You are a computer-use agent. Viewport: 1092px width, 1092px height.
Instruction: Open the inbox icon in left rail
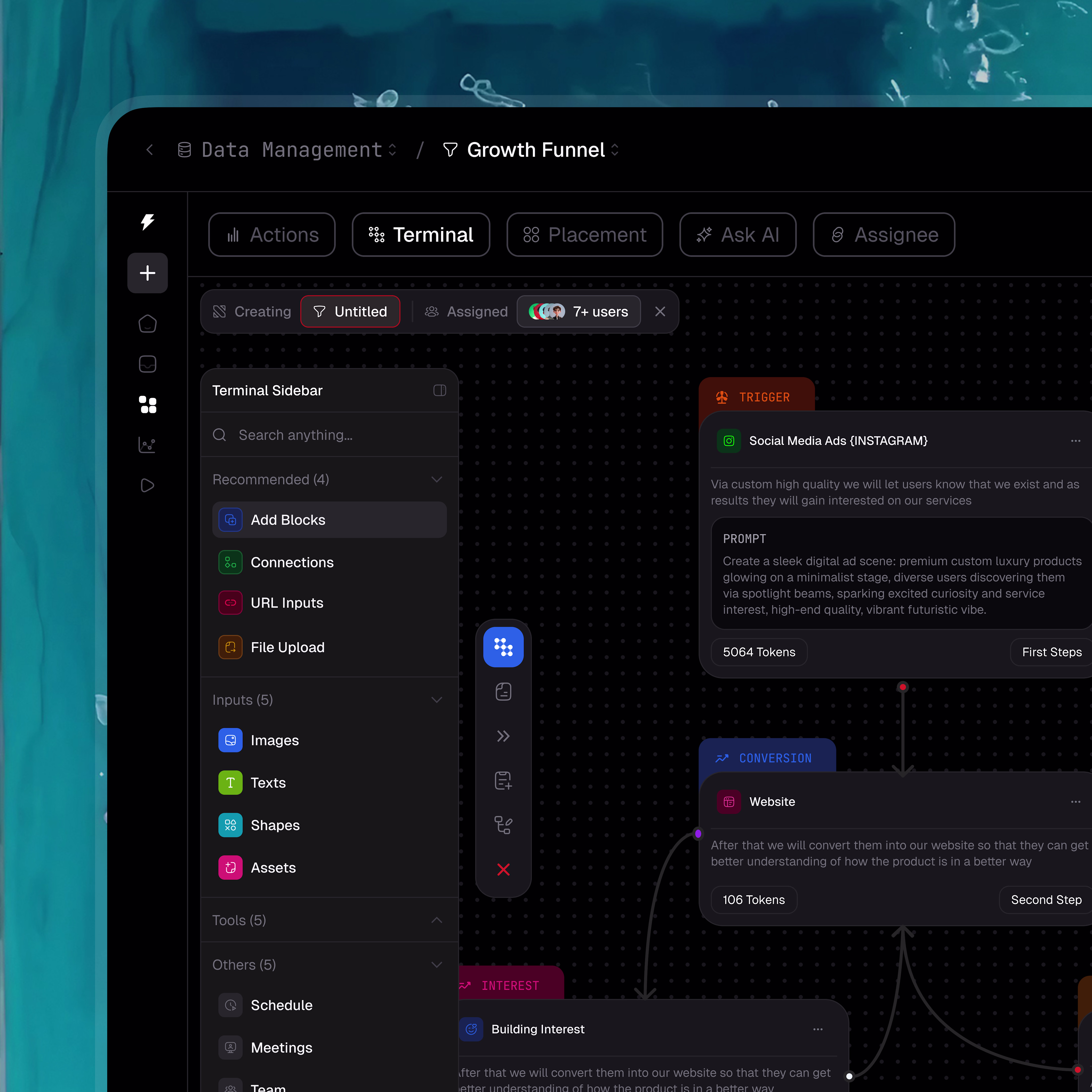[x=147, y=364]
